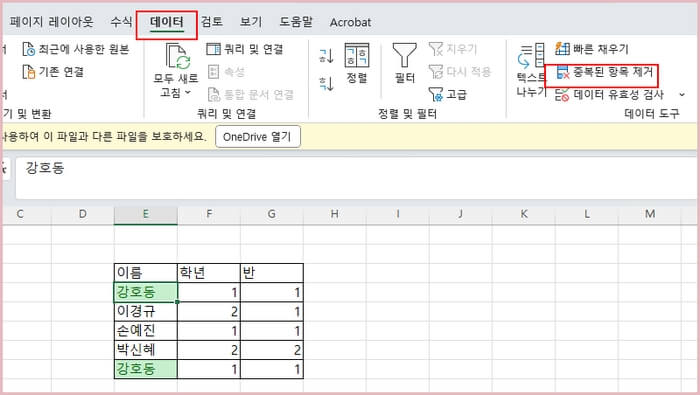
Task: Select the 박신혜 cell
Action: tap(146, 349)
